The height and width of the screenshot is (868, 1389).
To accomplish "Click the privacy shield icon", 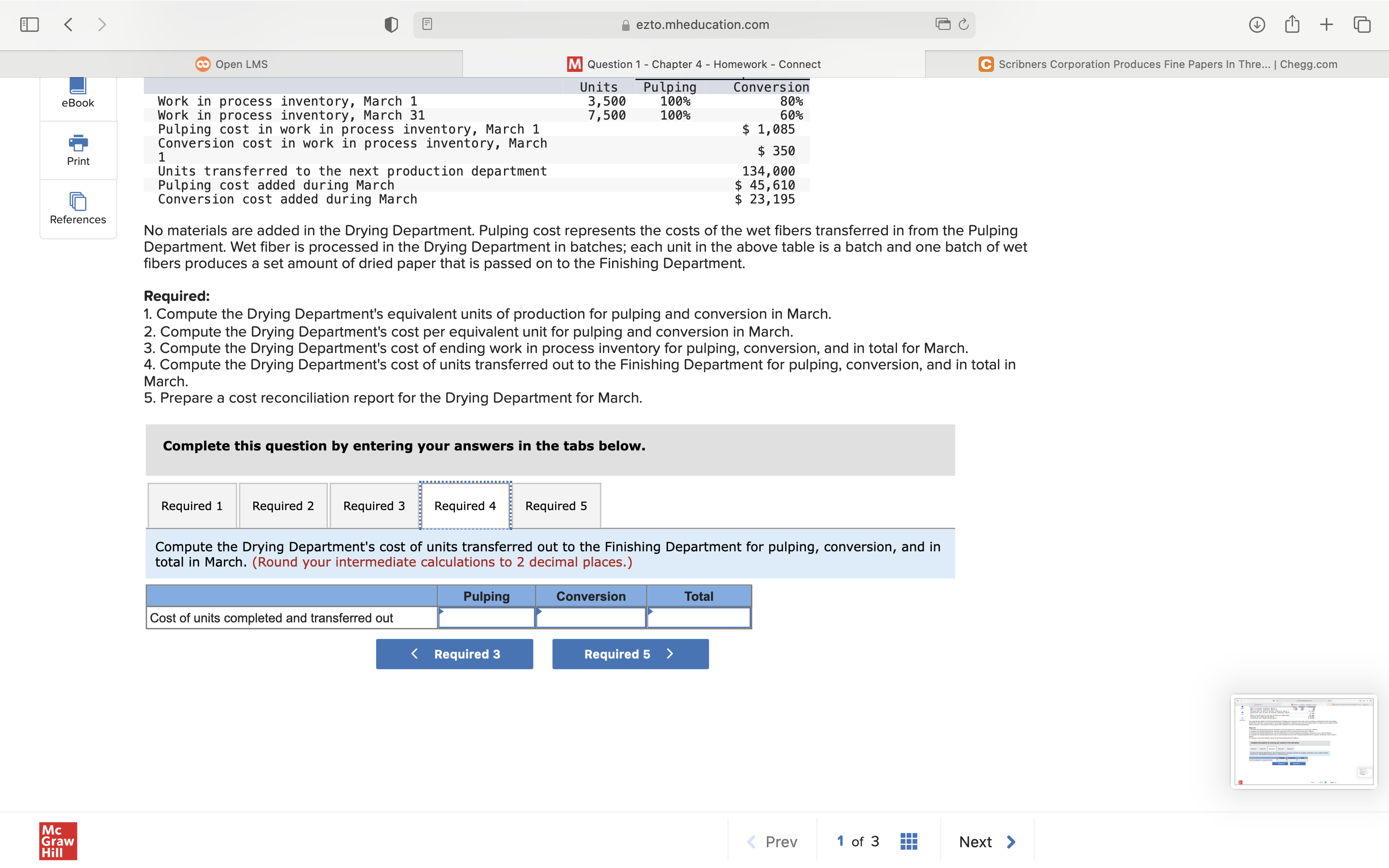I will tap(391, 24).
